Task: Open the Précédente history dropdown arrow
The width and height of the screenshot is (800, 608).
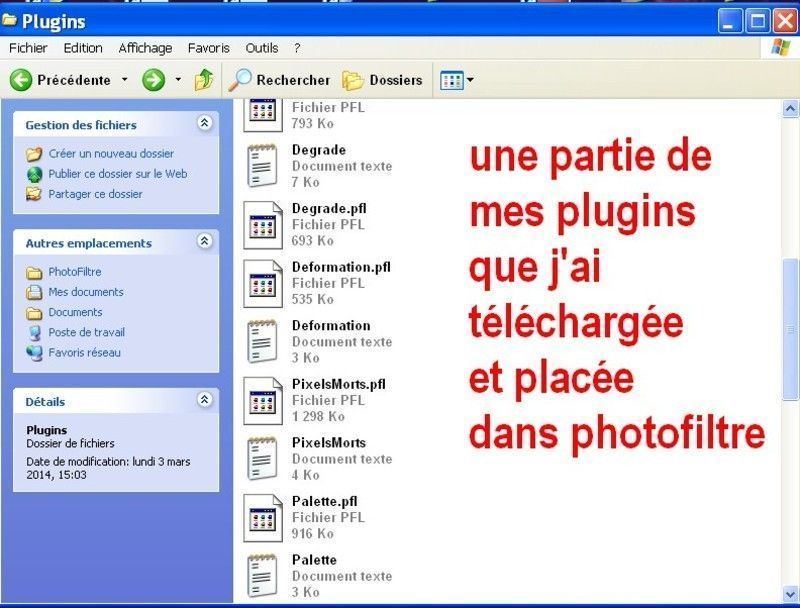Action: [x=124, y=80]
